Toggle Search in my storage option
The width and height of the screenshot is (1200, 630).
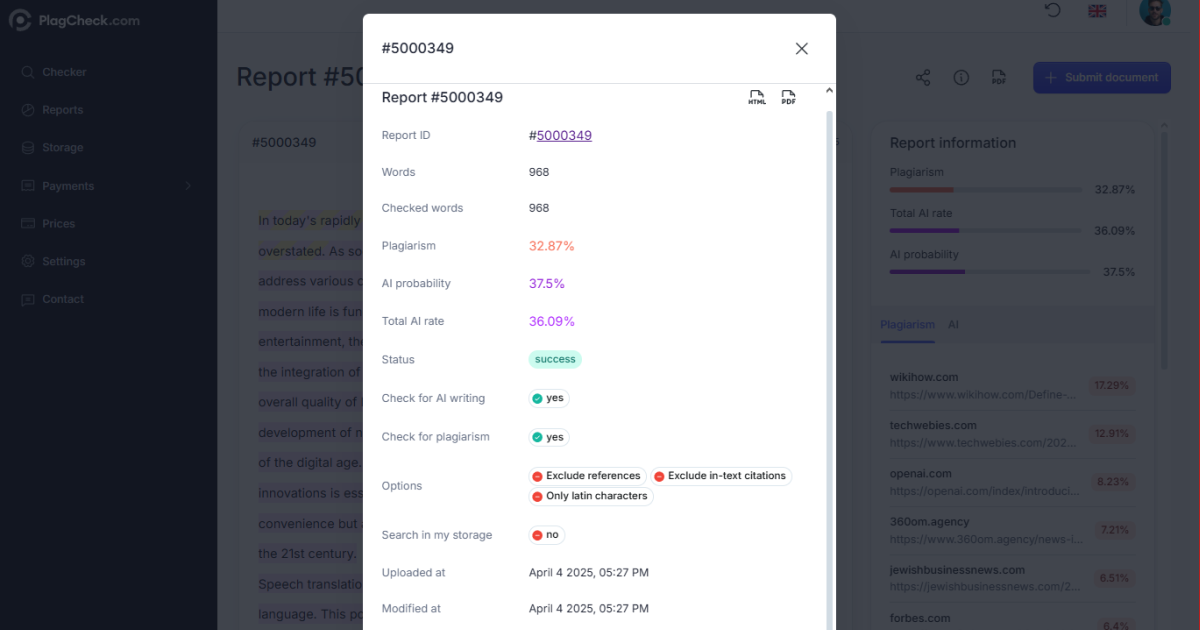click(546, 535)
